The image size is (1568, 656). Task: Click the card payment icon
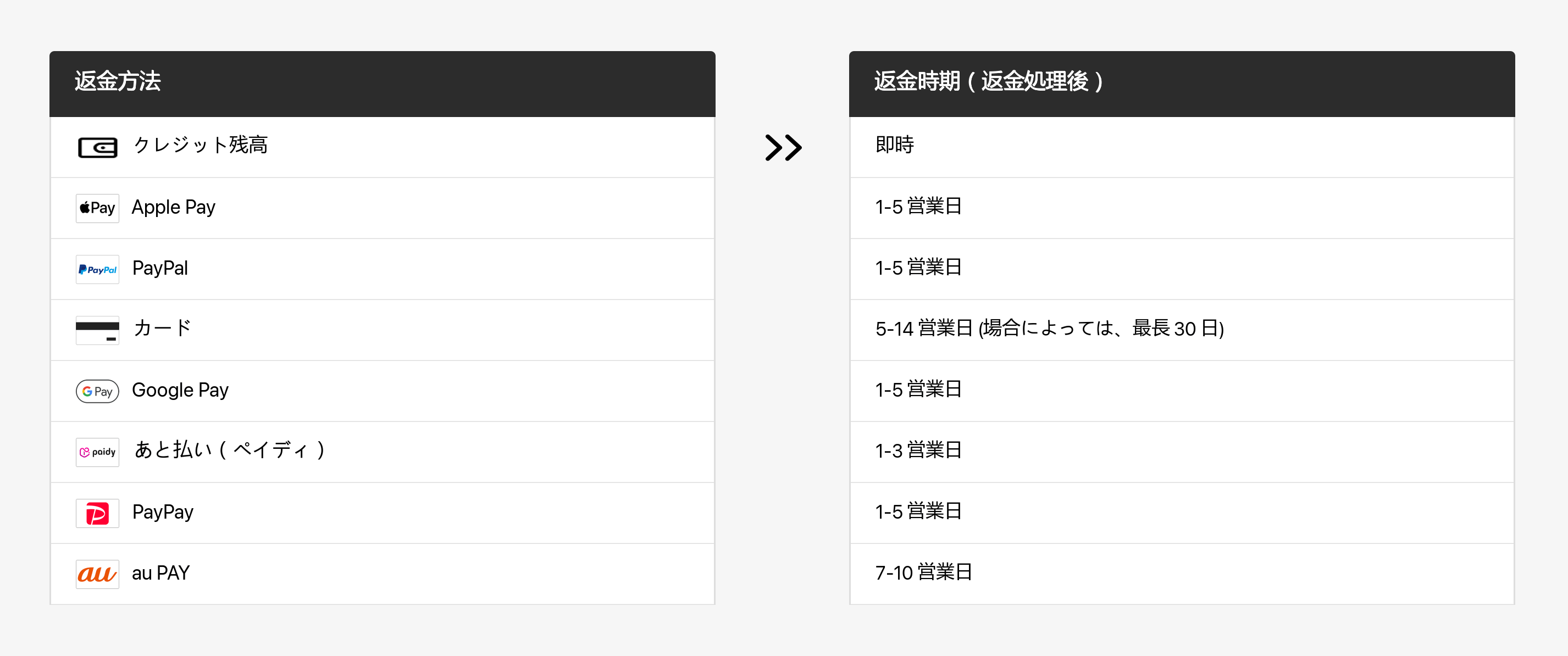tap(97, 330)
